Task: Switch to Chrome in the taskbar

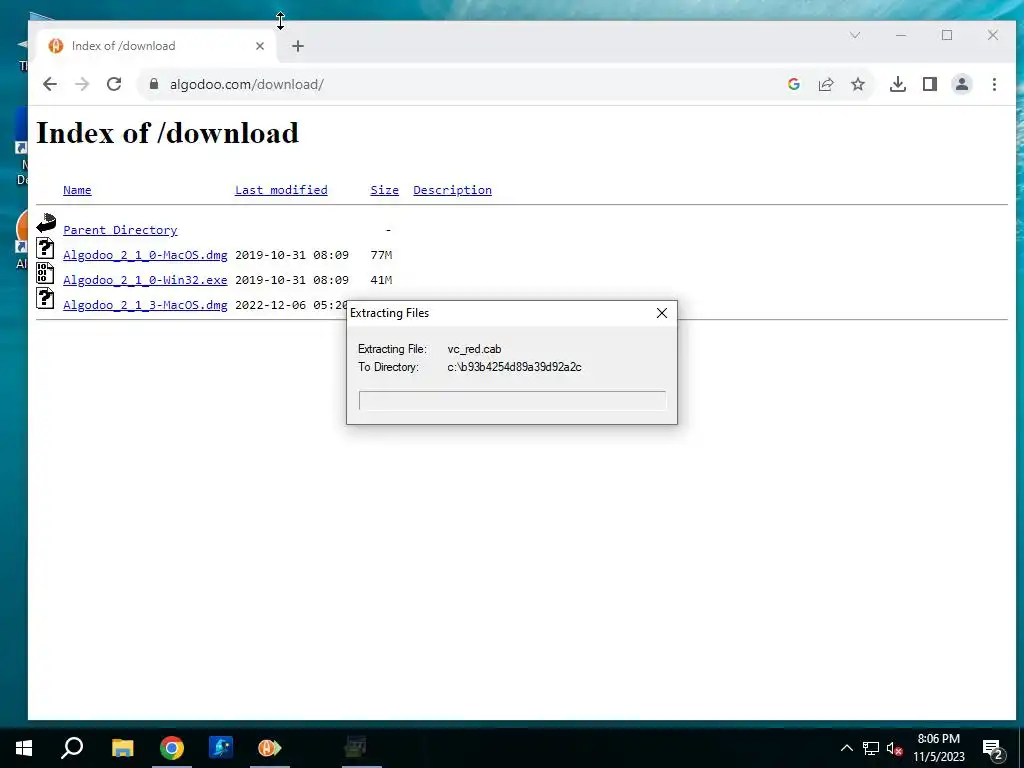Action: click(x=172, y=748)
